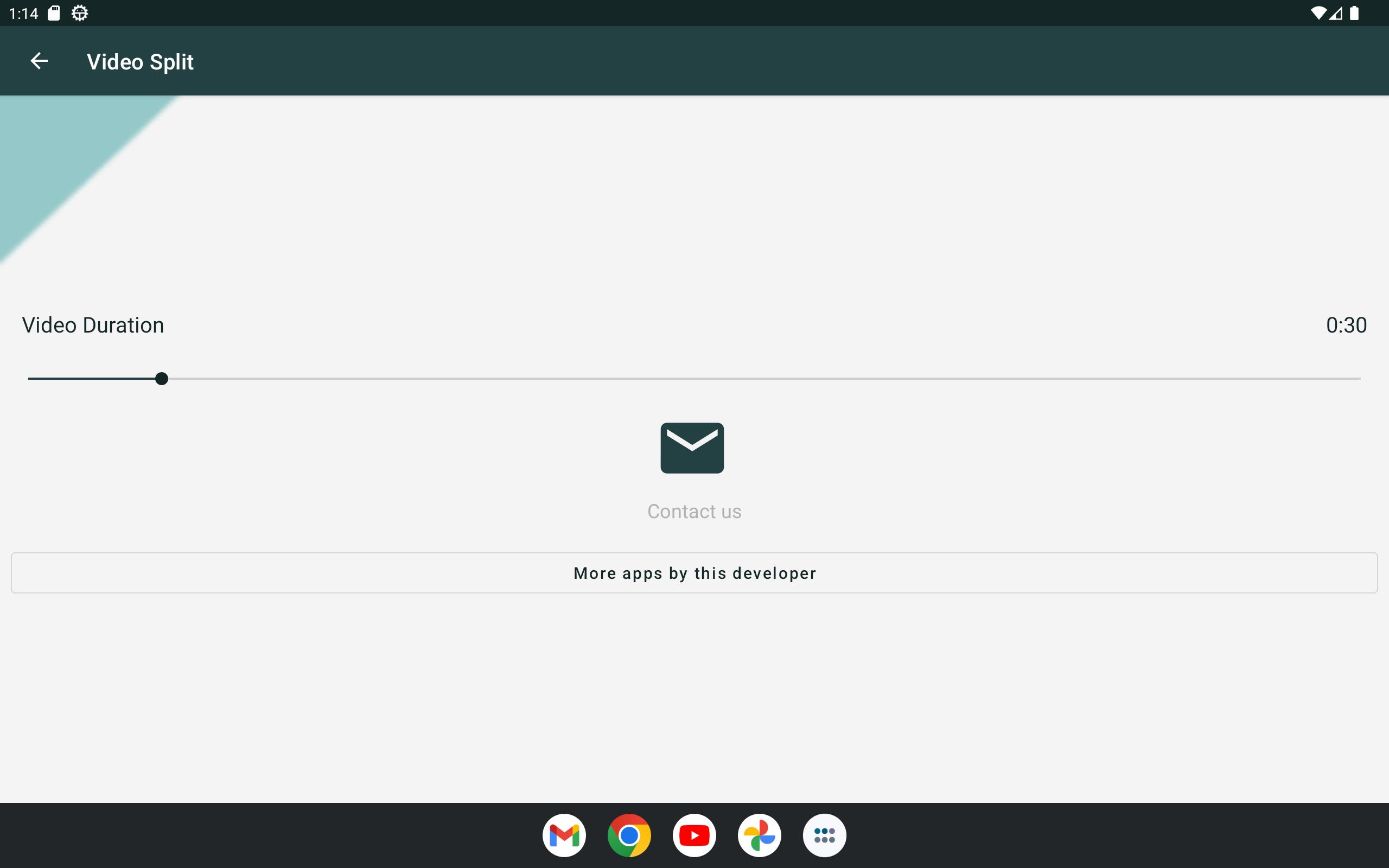Tap the 0:30 duration value
Screen dimensions: 1389x868
(x=1346, y=325)
